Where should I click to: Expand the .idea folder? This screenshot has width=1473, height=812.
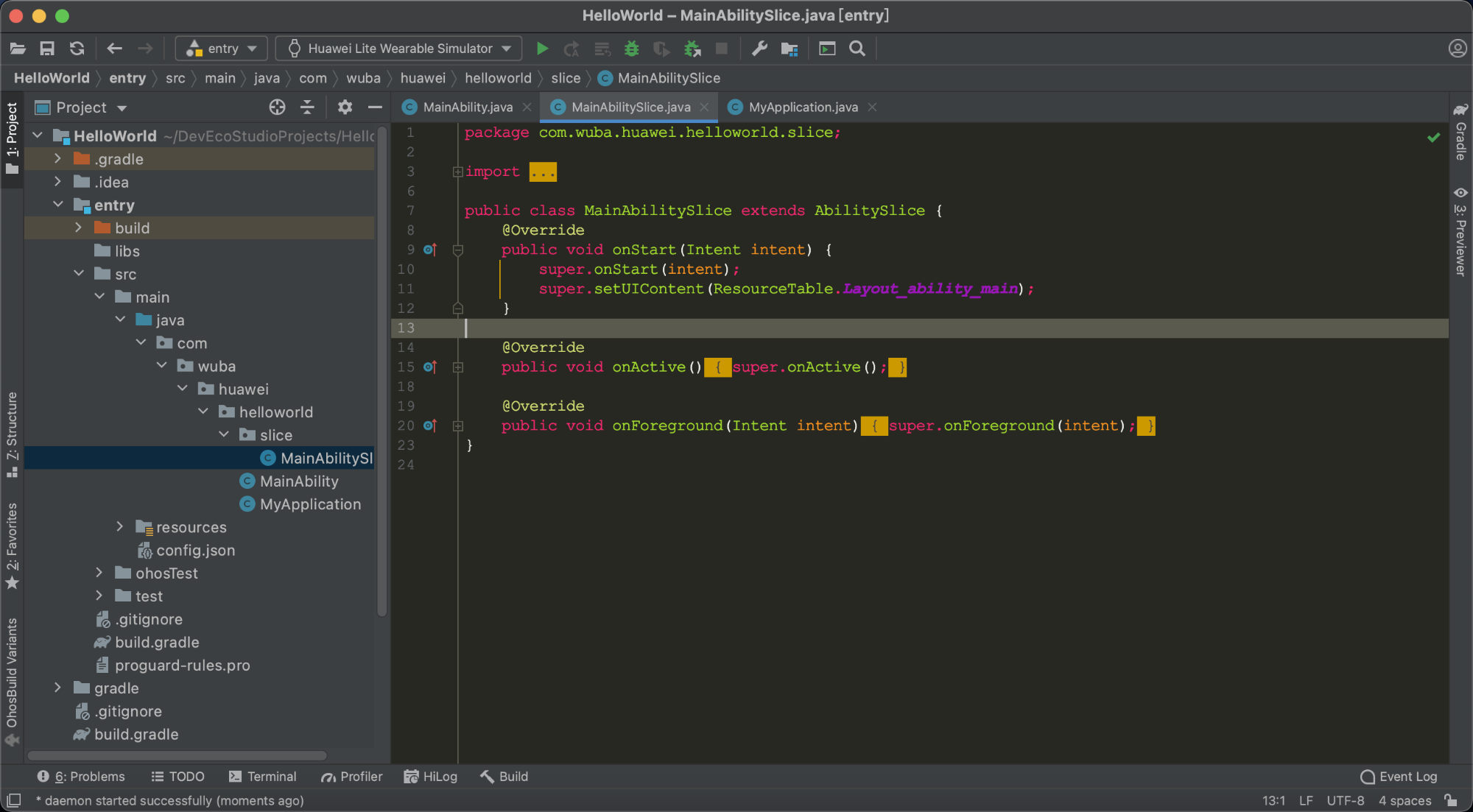(57, 182)
